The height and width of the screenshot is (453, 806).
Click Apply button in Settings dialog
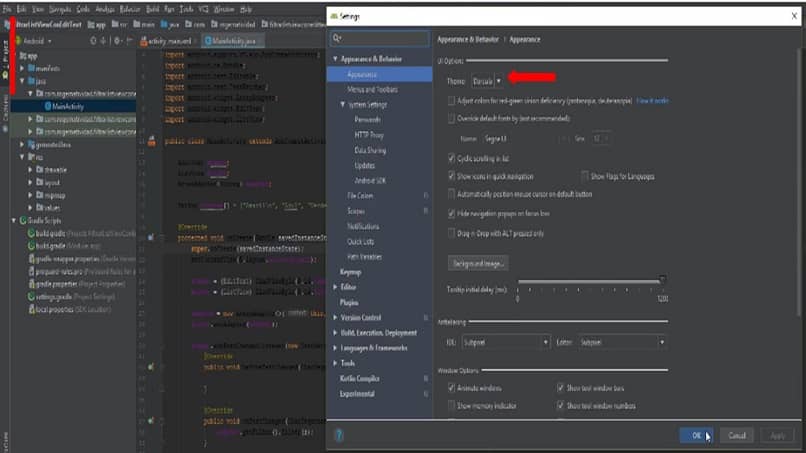777,436
